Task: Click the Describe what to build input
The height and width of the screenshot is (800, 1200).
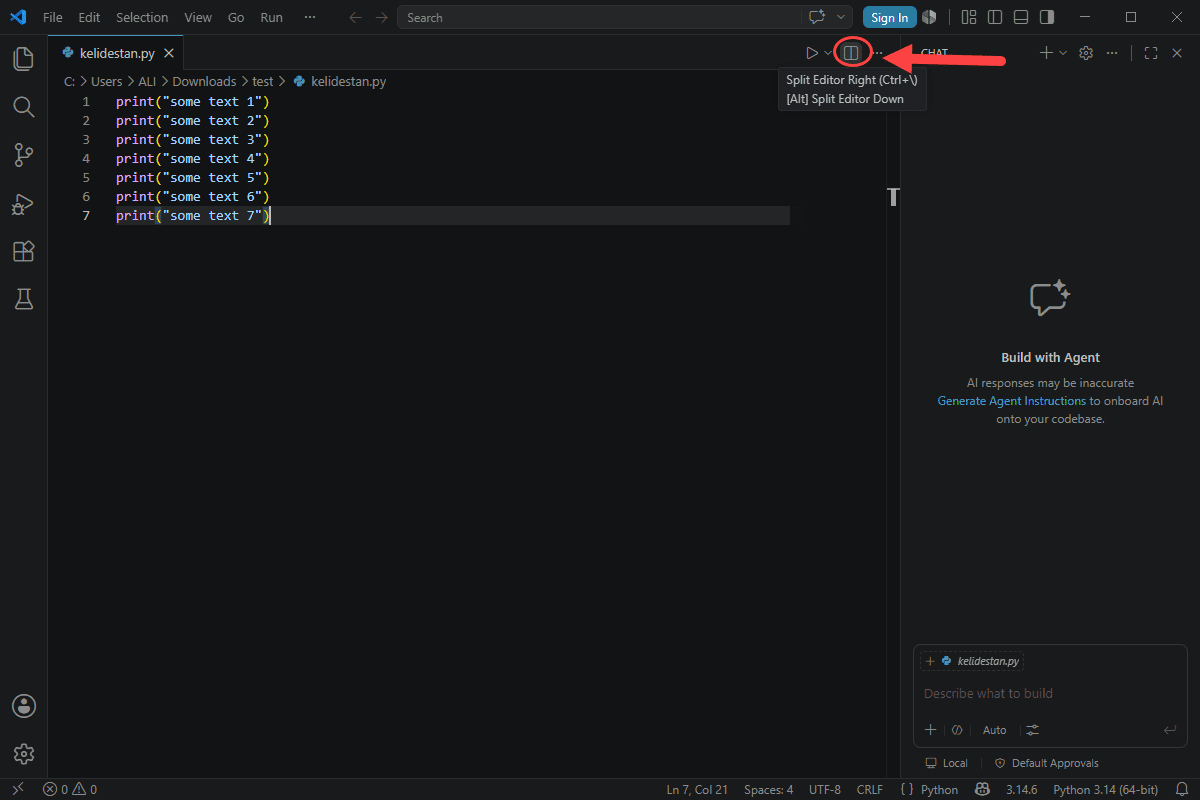Action: pos(1050,693)
